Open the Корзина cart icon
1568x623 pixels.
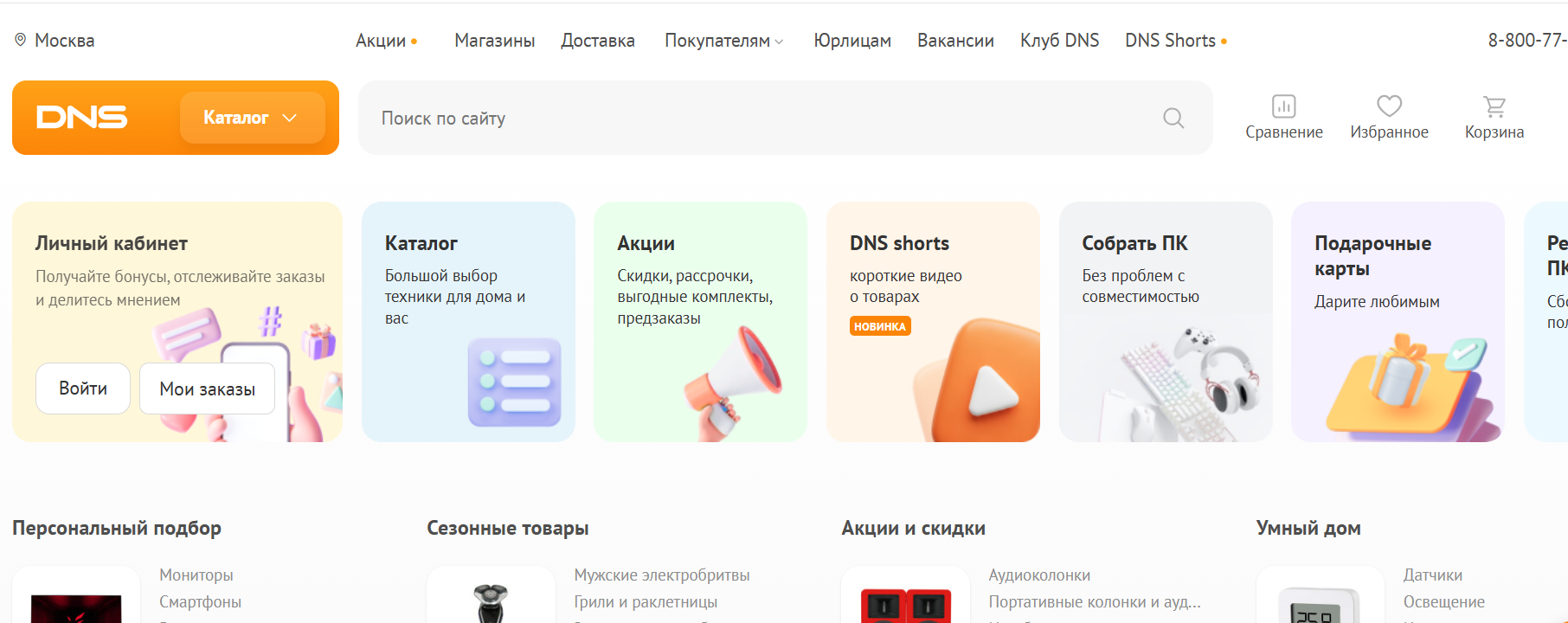[1494, 106]
